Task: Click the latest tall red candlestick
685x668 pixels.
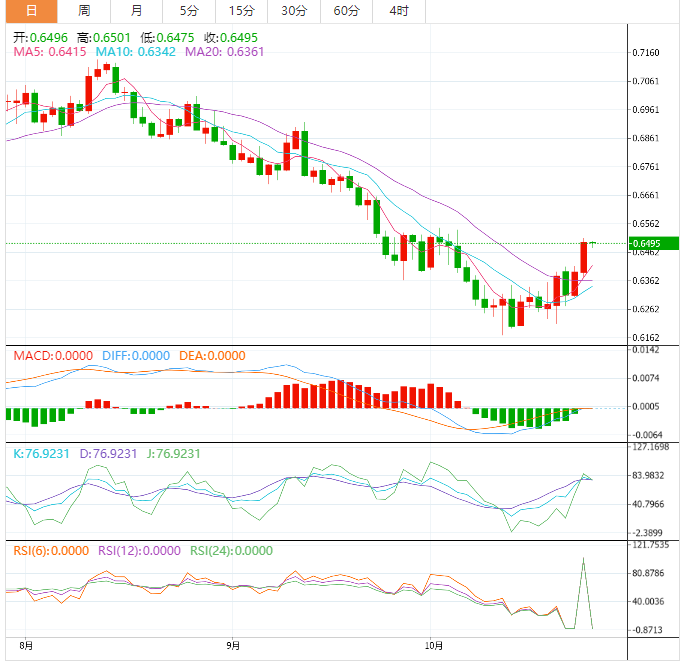Action: click(584, 257)
